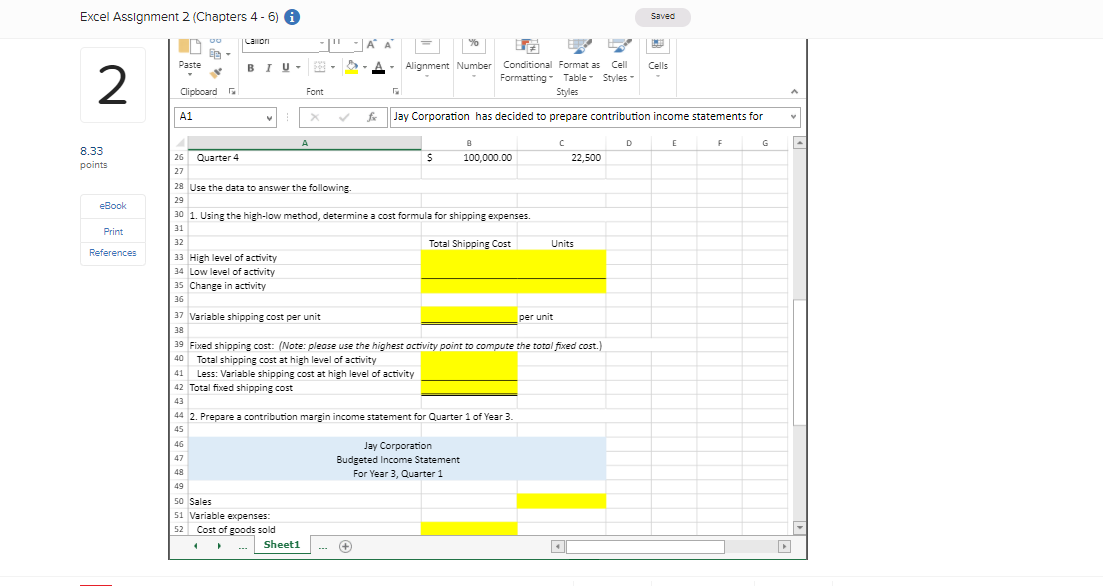The image size is (1103, 586).
Task: Click inside the Name Box showing A1
Action: pos(220,117)
